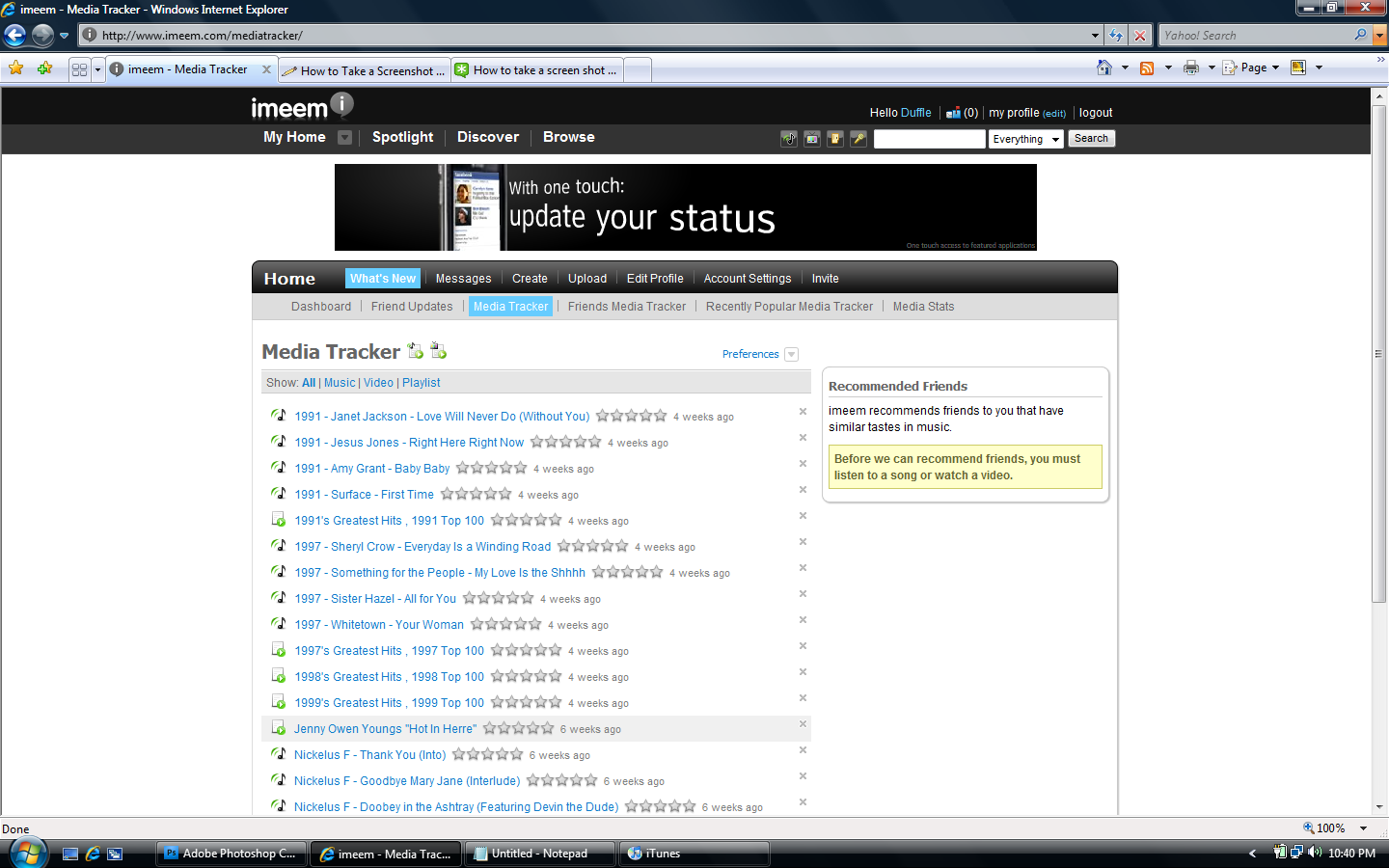Screen dimensions: 1389x868
Task: Remove Janet Jackson track with its X
Action: 803,412
